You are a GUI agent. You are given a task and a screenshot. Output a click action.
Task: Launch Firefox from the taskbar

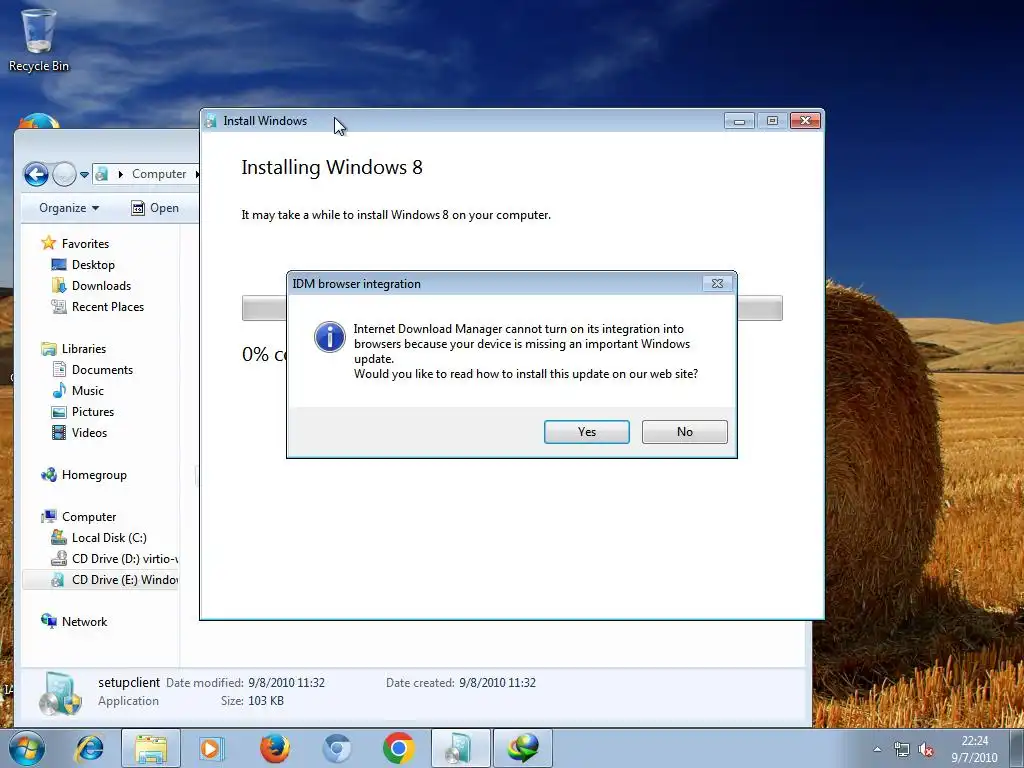coord(274,748)
